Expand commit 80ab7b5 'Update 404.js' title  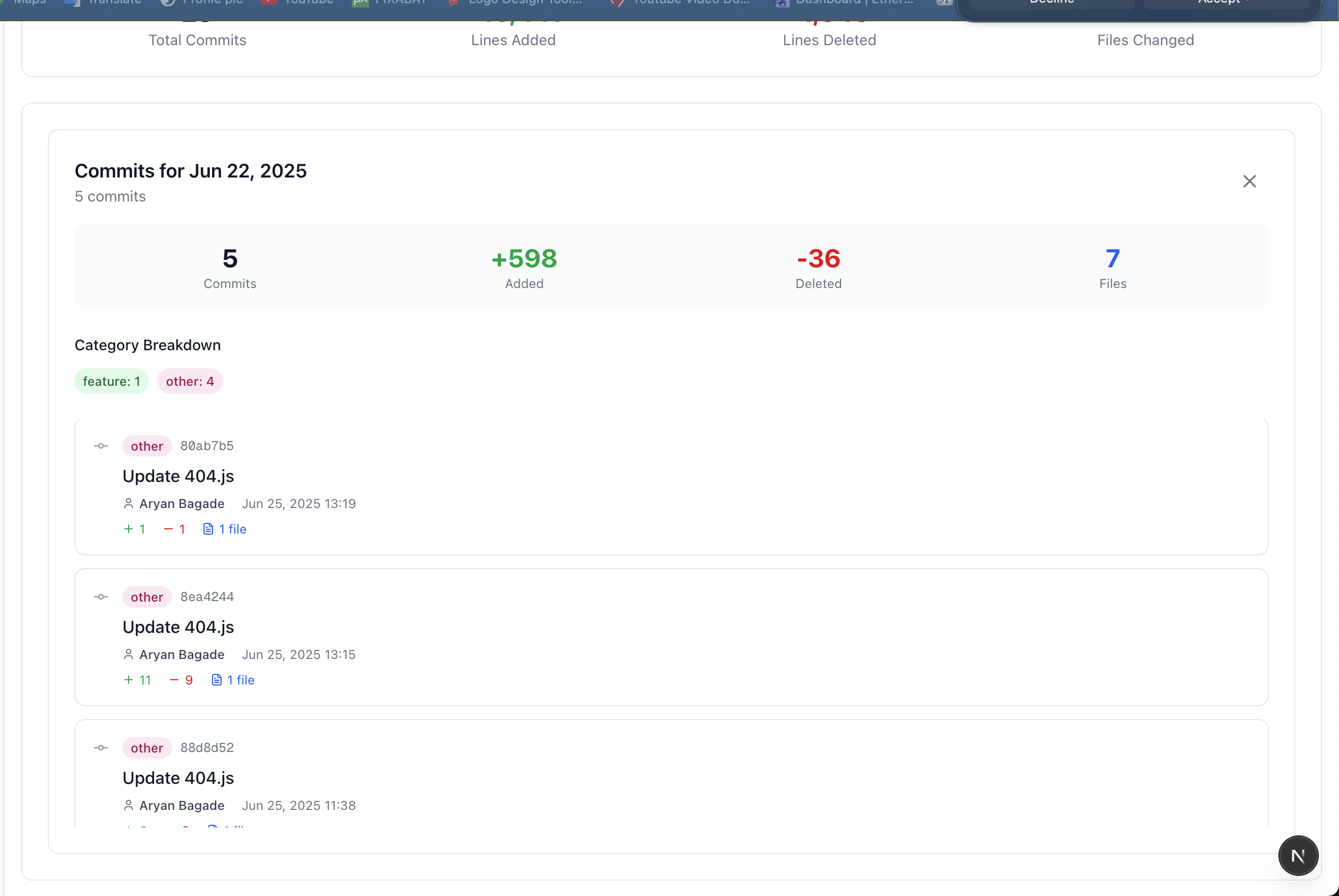pyautogui.click(x=178, y=476)
